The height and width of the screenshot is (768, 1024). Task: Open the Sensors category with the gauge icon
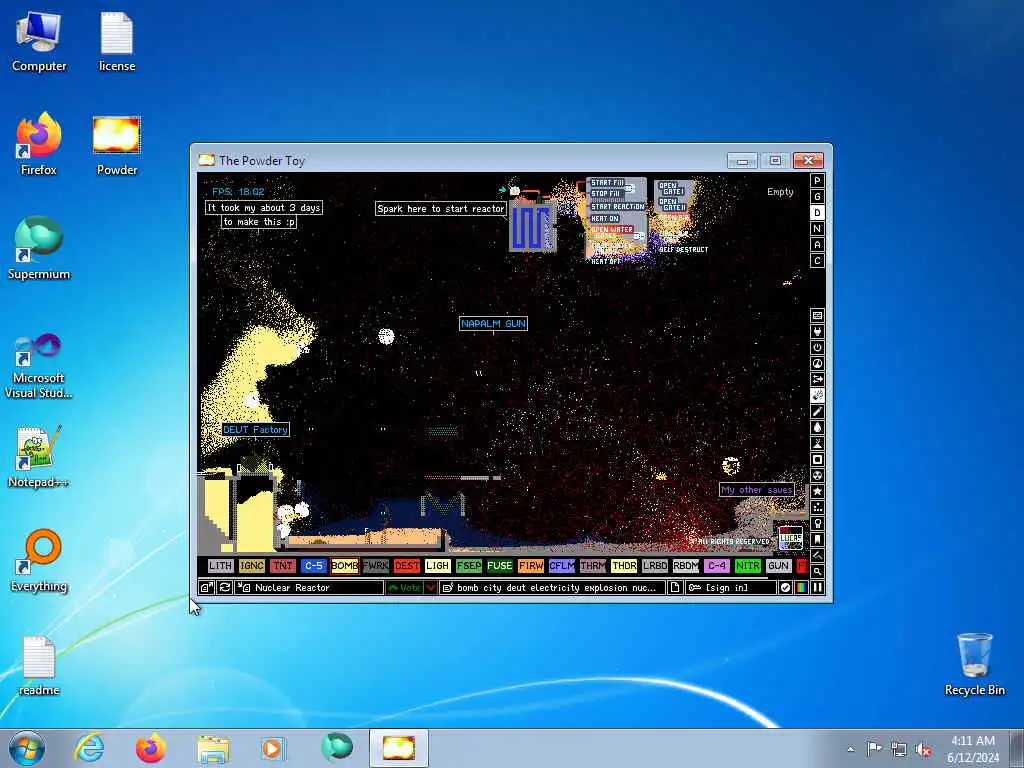817,364
